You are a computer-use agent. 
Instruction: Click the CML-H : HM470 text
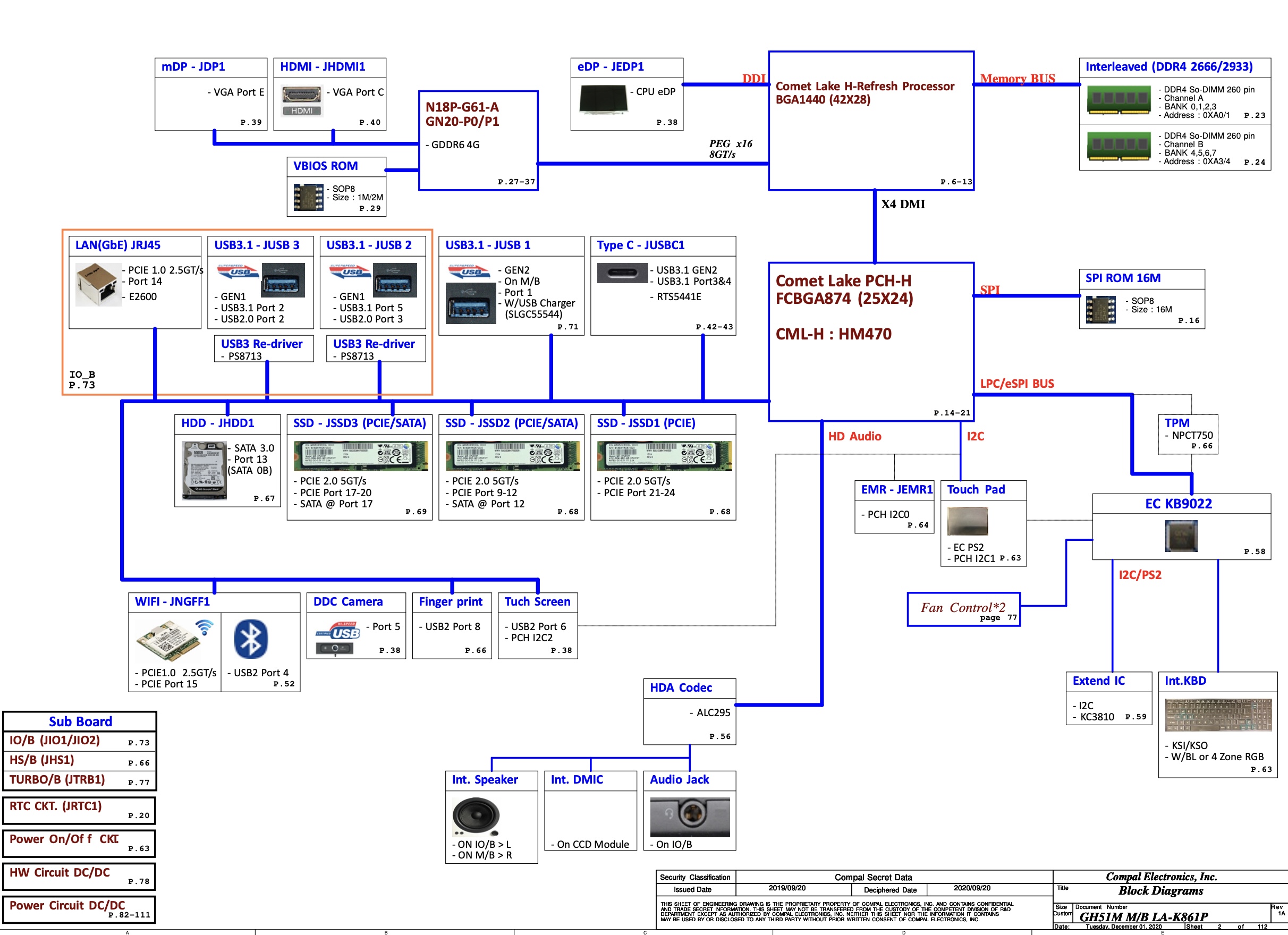(x=834, y=334)
